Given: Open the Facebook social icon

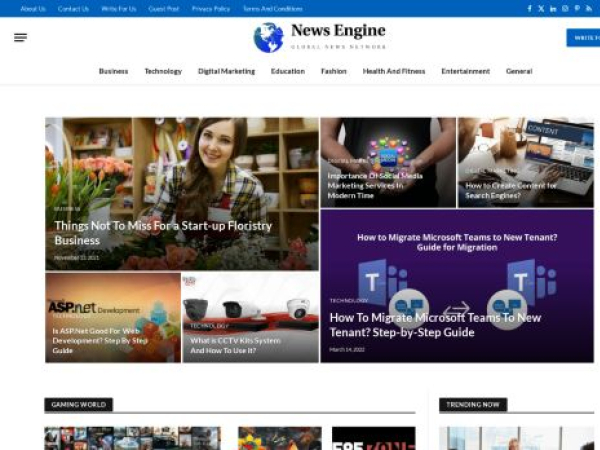Looking at the screenshot, I should pyautogui.click(x=530, y=8).
